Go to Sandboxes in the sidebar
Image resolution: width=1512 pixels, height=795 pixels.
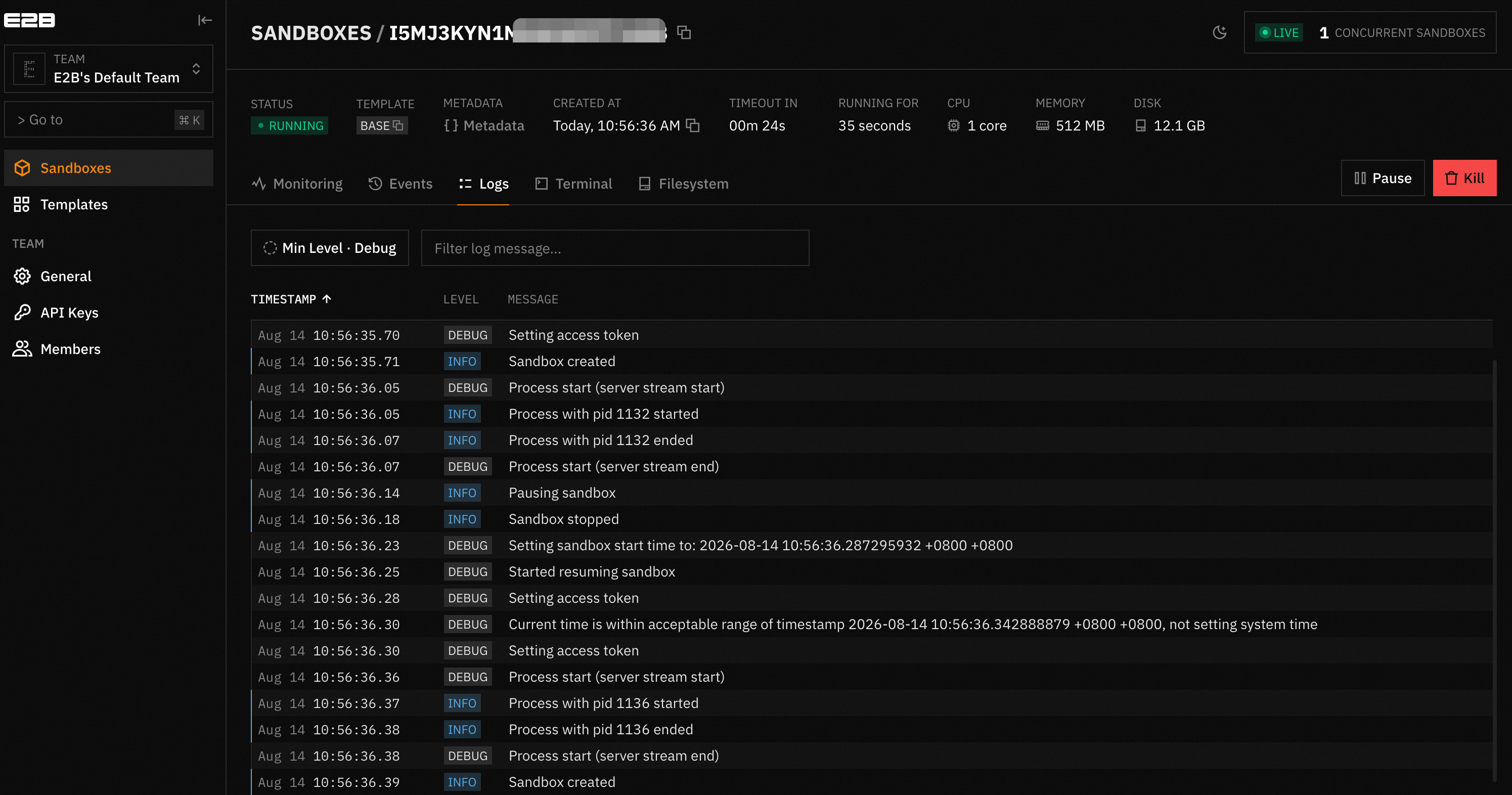(x=109, y=168)
